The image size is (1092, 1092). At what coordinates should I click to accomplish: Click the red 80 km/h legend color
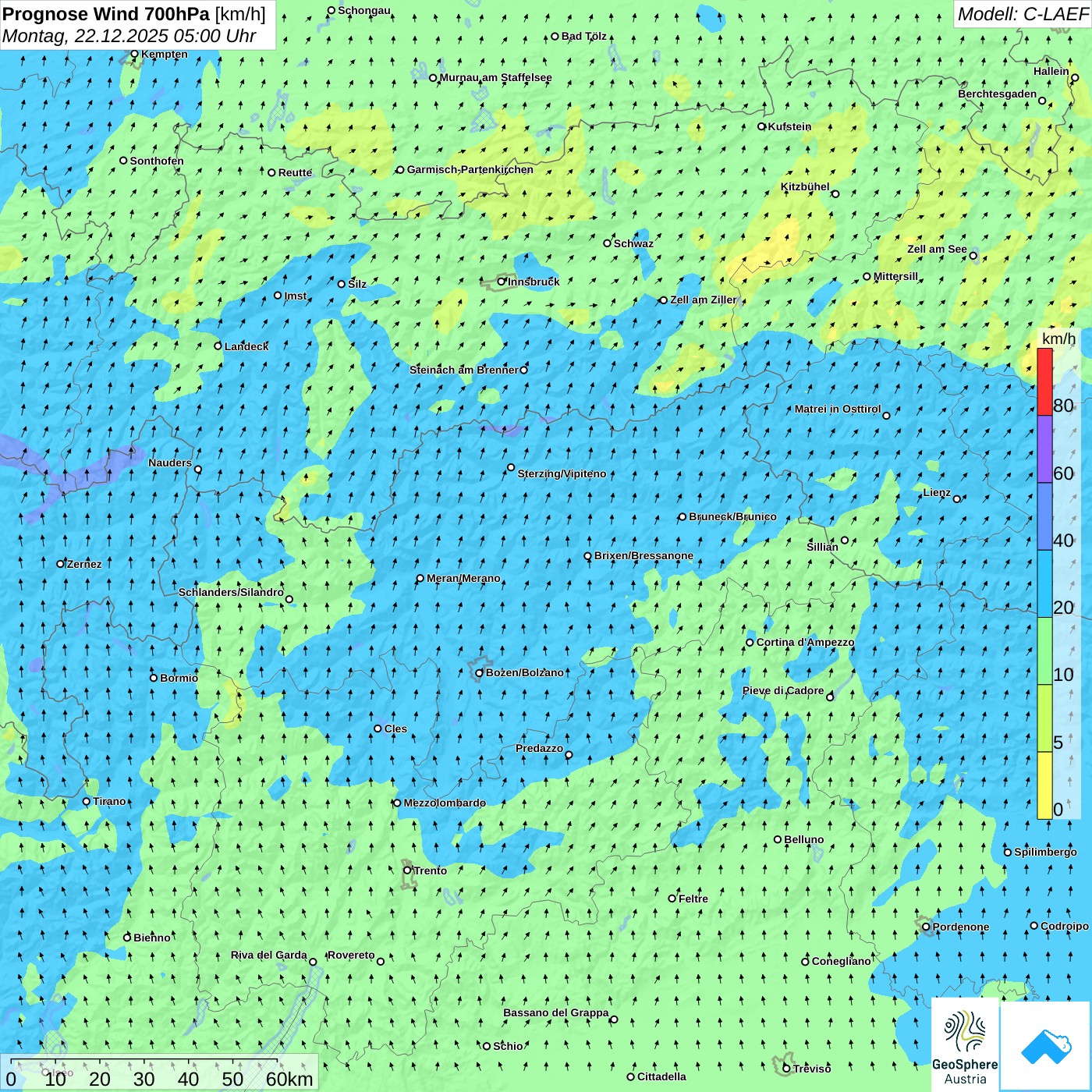coord(1044,381)
